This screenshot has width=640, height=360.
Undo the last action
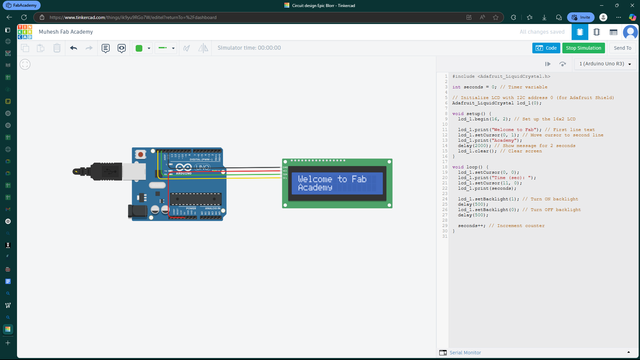pos(73,48)
